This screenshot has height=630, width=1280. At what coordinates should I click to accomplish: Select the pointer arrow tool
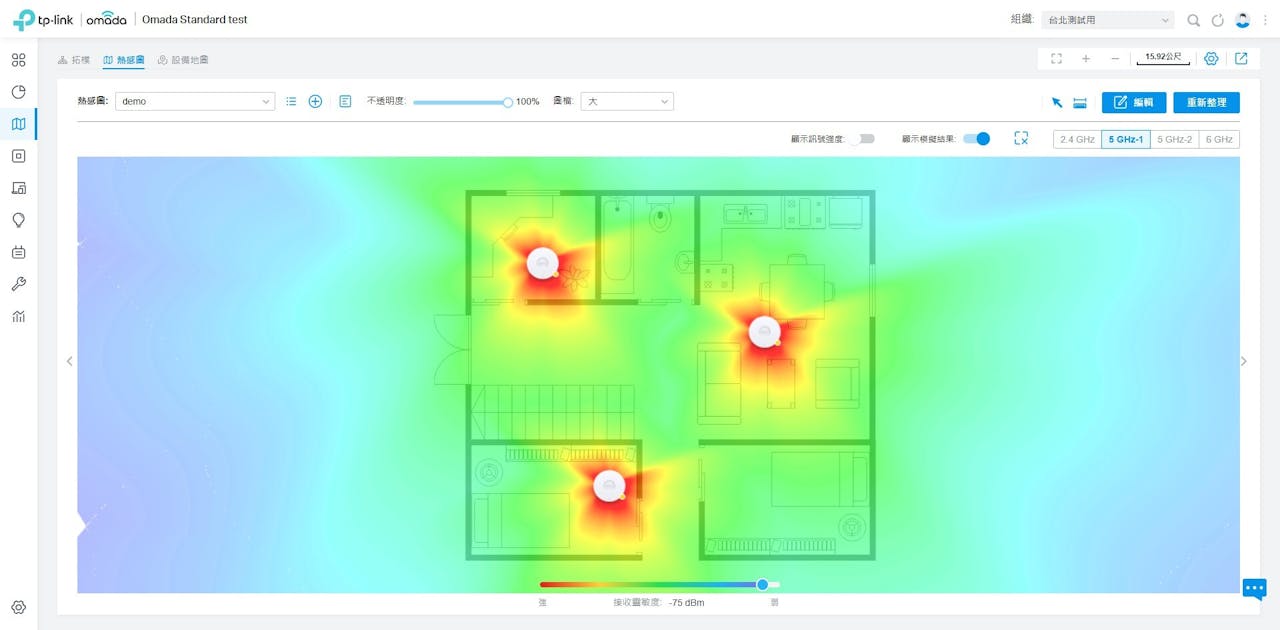coord(1057,102)
